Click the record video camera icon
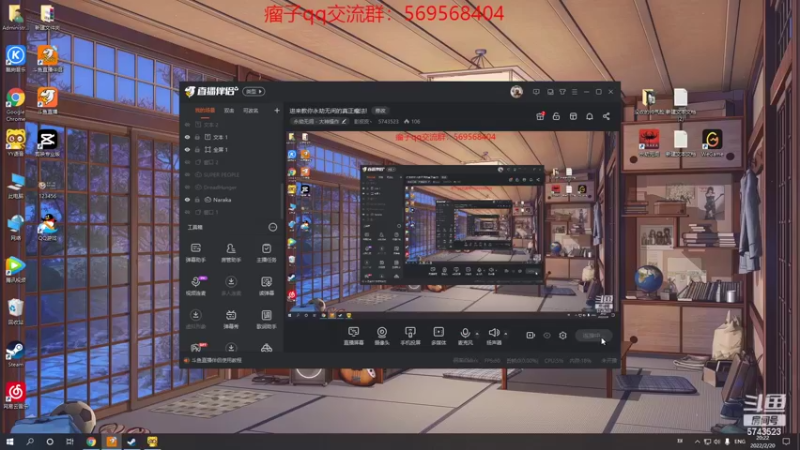Image resolution: width=800 pixels, height=450 pixels. coord(531,335)
